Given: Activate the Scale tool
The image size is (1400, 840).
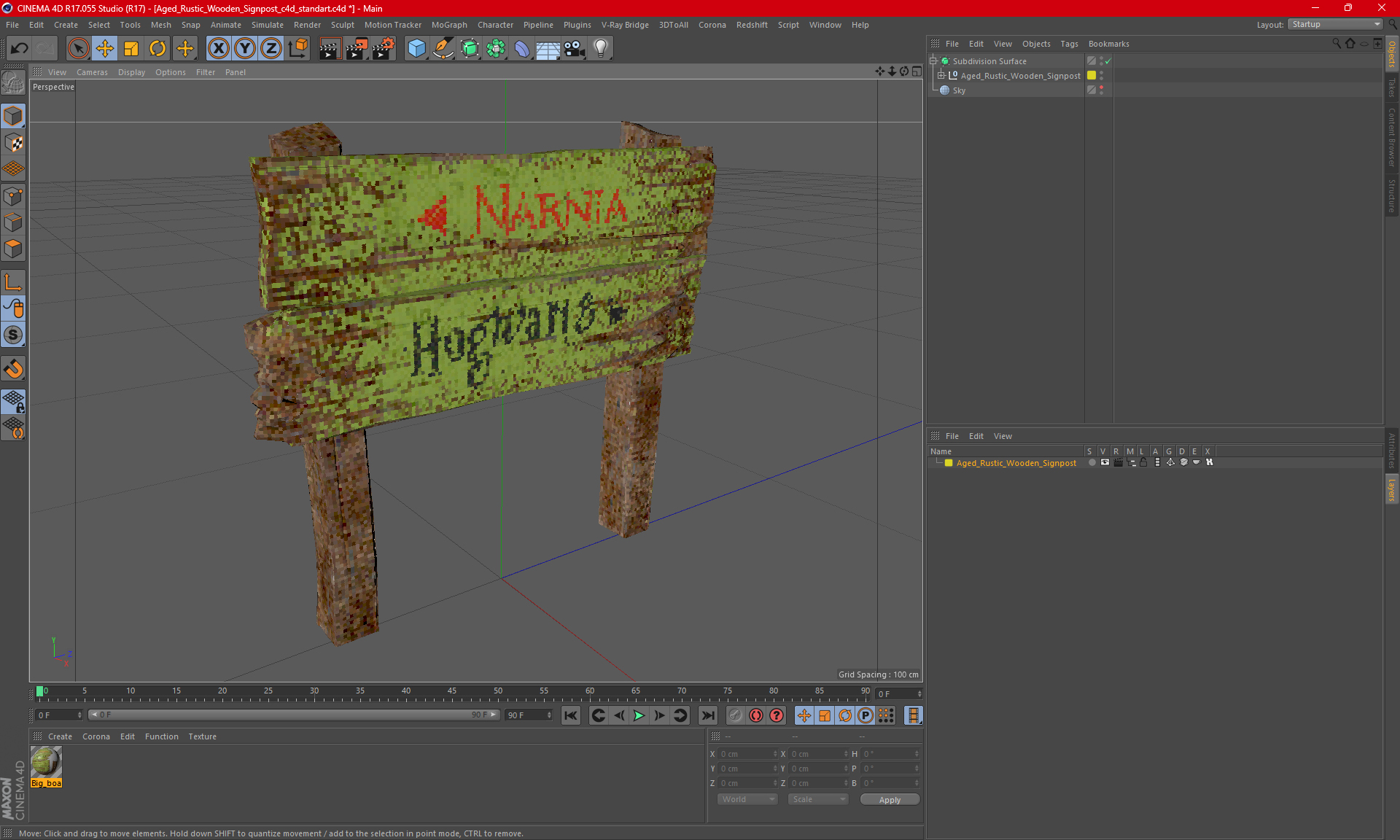Looking at the screenshot, I should 131,48.
